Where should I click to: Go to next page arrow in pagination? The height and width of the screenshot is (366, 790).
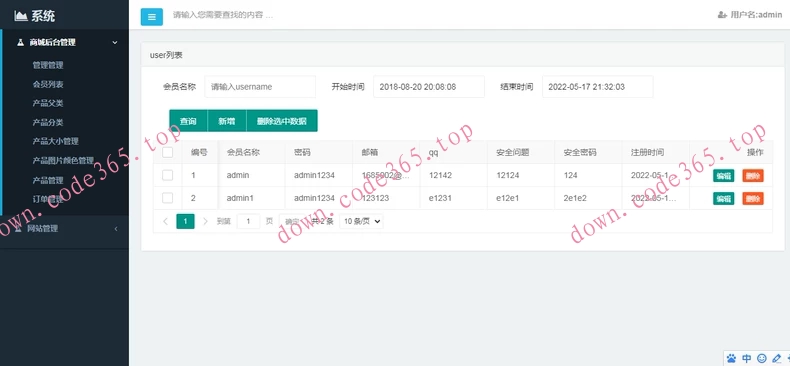tap(205, 221)
